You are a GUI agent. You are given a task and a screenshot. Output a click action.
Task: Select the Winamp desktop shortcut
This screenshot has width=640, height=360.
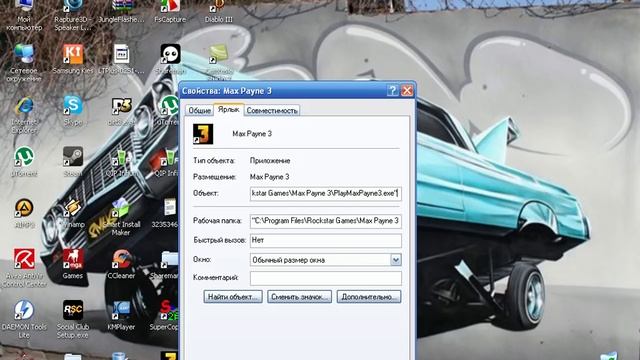pos(73,212)
